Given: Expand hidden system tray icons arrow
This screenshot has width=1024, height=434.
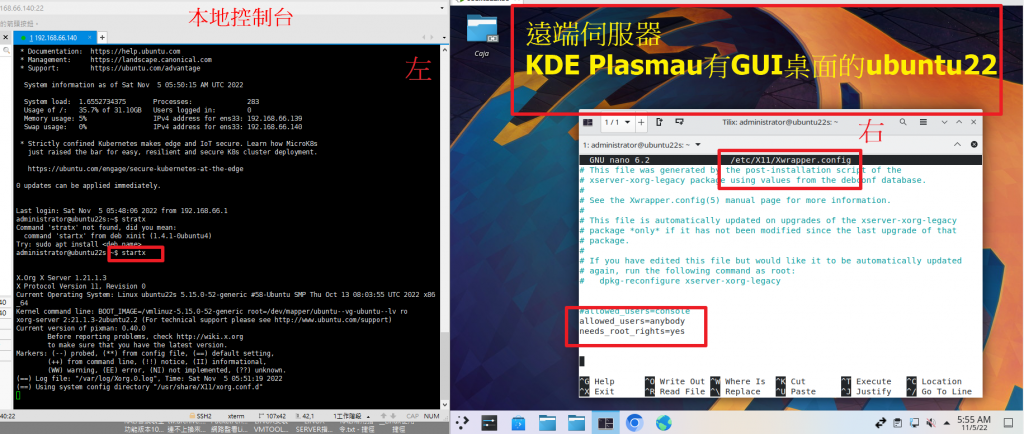Looking at the screenshot, I should click(x=947, y=423).
